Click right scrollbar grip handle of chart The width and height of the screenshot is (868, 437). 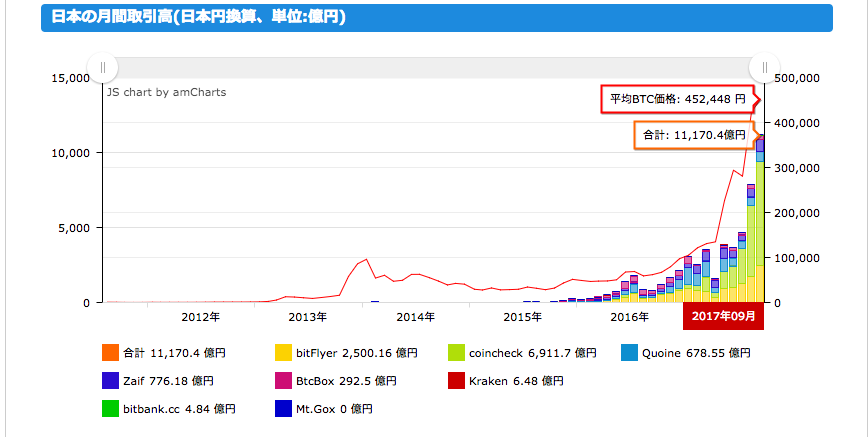pos(764,68)
